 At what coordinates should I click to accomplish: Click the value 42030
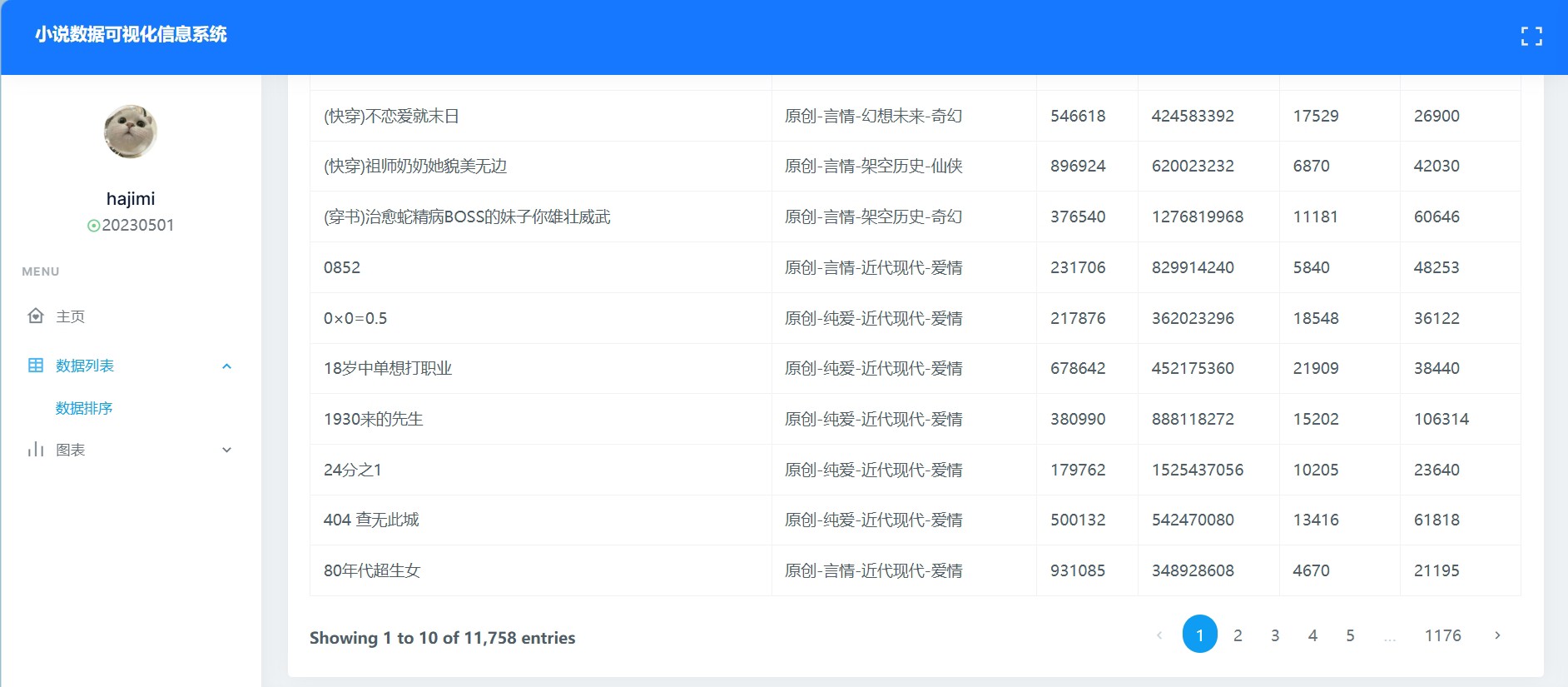(1437, 166)
